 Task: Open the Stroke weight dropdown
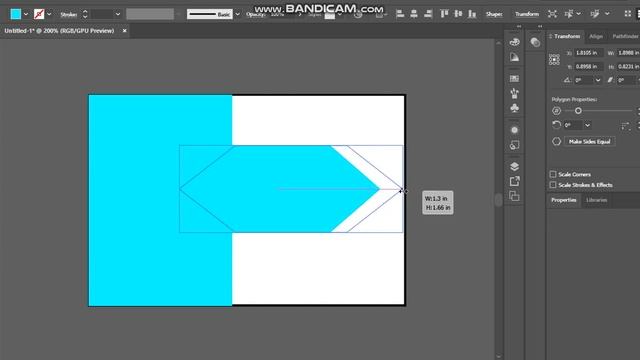click(x=118, y=14)
